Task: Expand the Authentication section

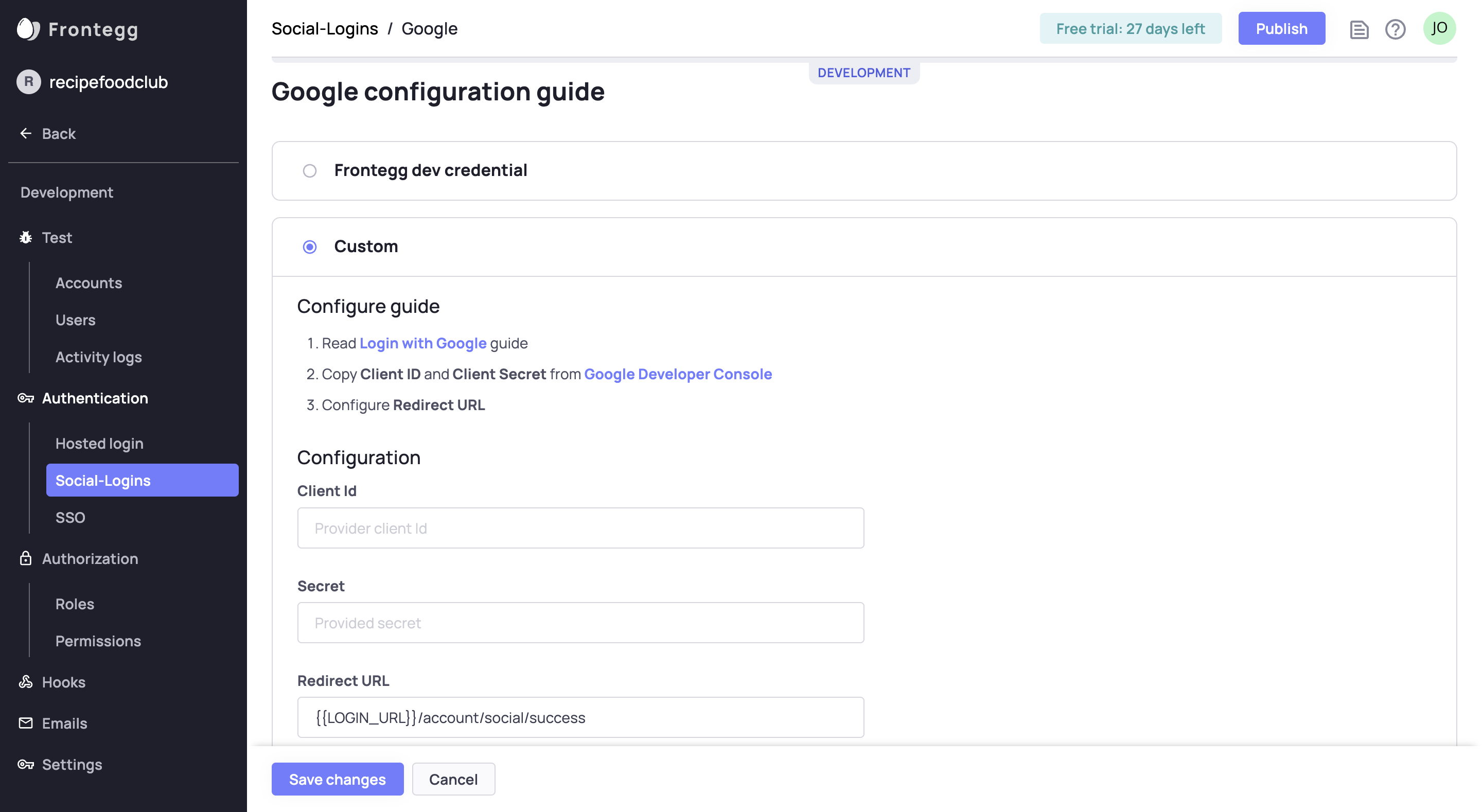Action: (95, 398)
